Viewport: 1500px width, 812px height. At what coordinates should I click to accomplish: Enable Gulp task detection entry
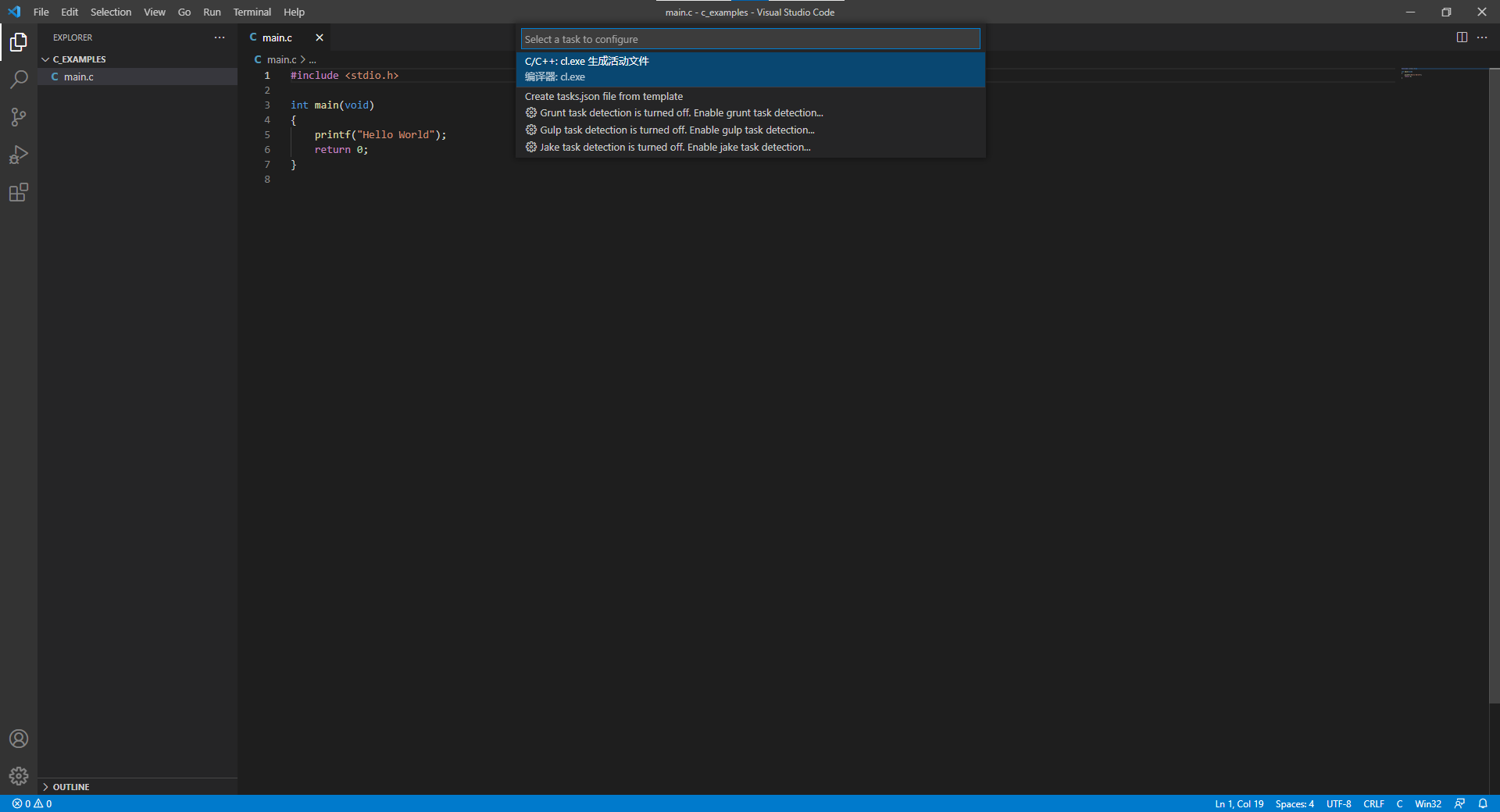coord(750,130)
